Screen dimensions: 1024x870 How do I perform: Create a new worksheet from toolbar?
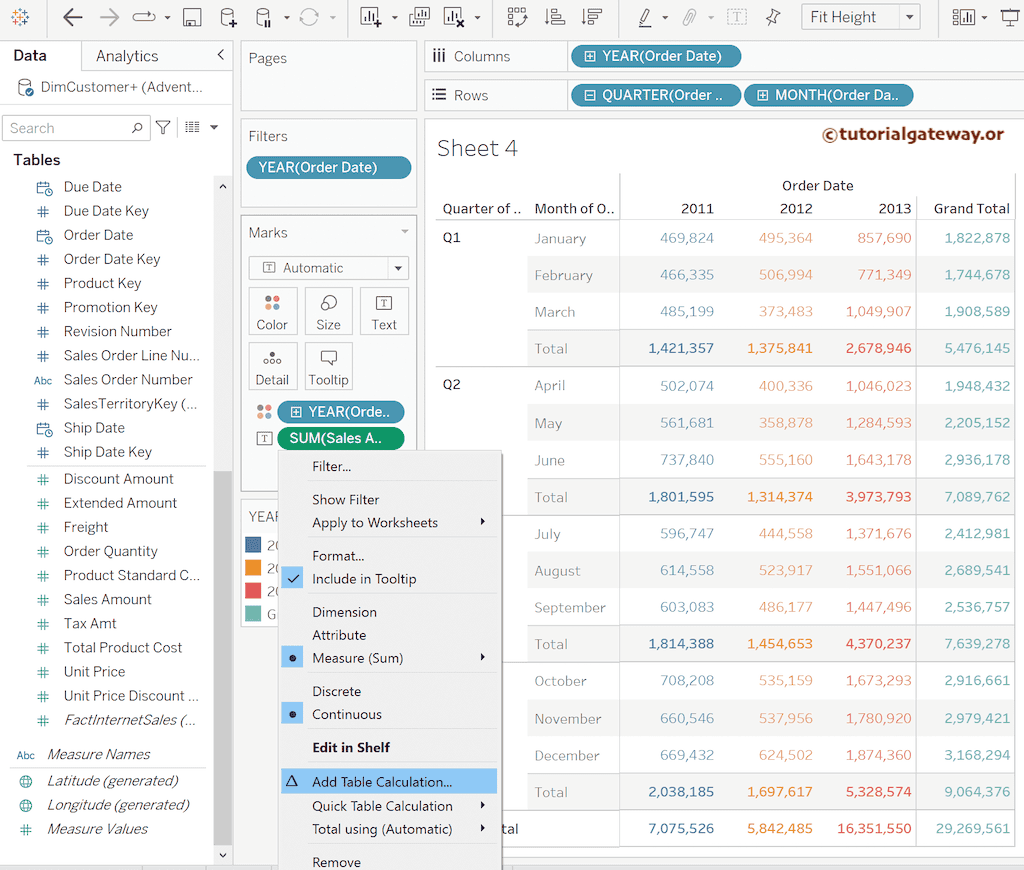370,17
